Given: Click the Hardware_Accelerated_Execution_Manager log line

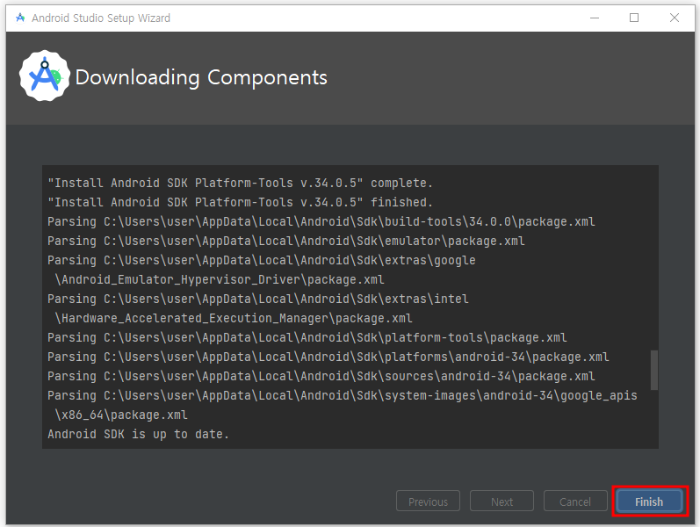Looking at the screenshot, I should pyautogui.click(x=233, y=318).
